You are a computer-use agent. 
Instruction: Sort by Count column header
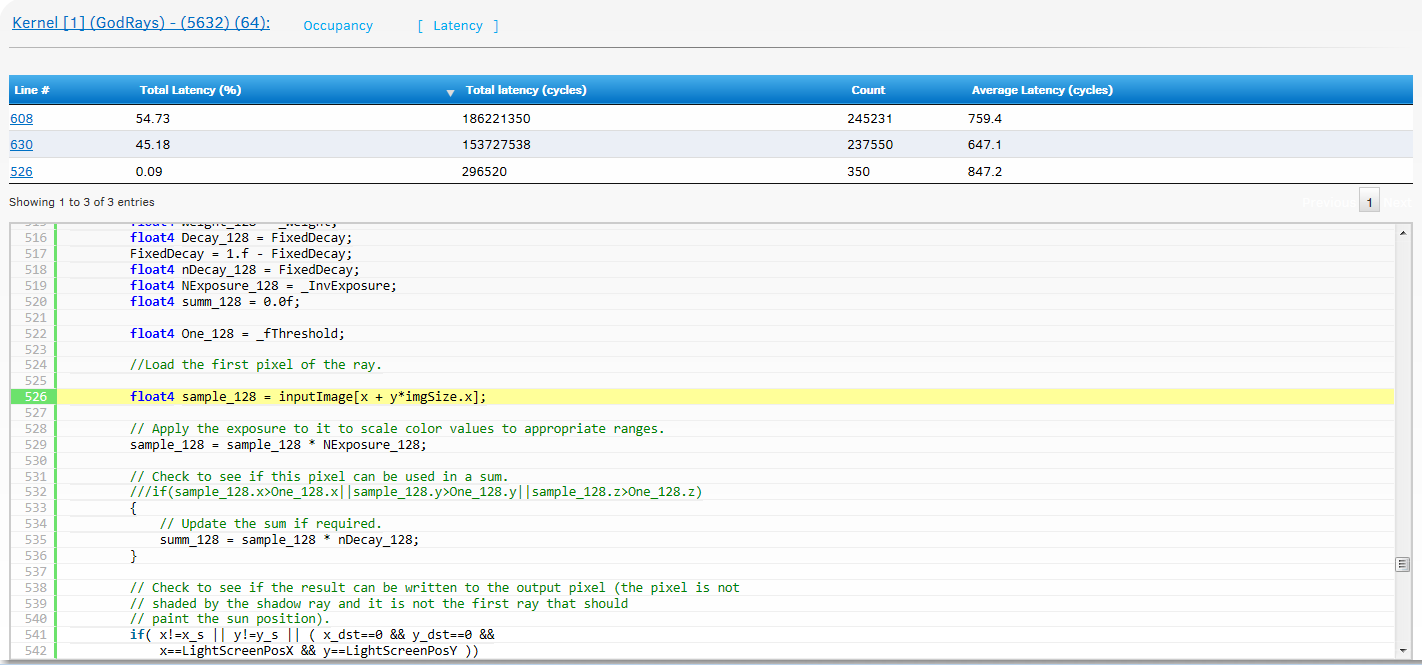(868, 90)
